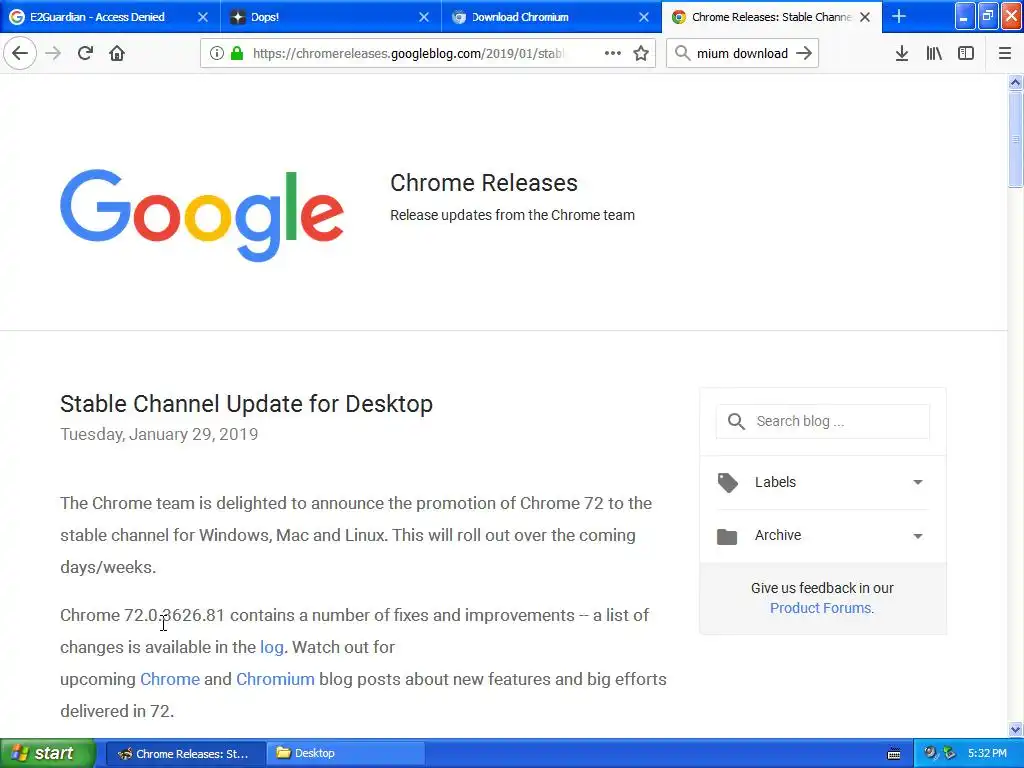
Task: Close the Download Chromium tab
Action: coord(644,17)
